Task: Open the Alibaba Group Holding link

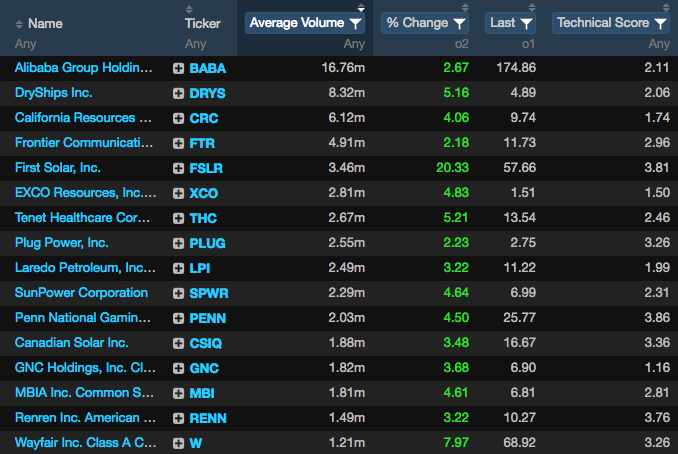Action: coord(83,67)
